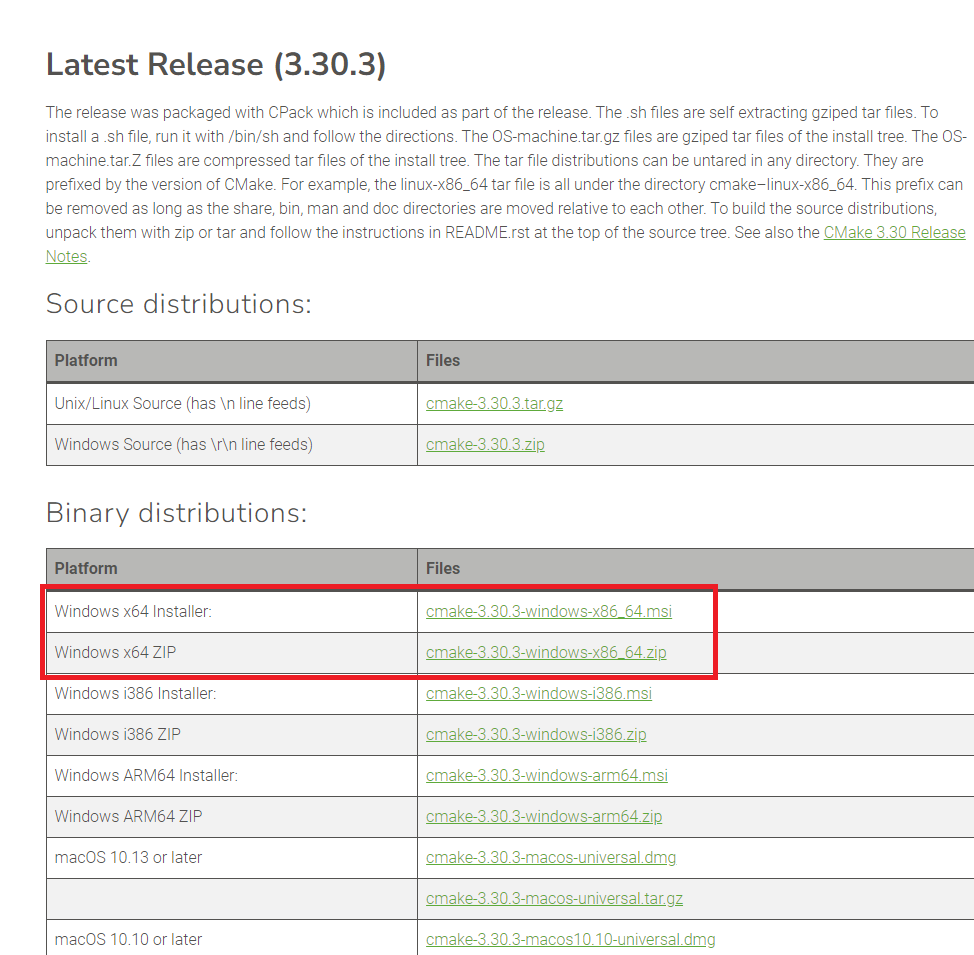The height and width of the screenshot is (955, 974).
Task: Click the 'Latest Release (3.30.3)' heading
Action: tap(216, 65)
